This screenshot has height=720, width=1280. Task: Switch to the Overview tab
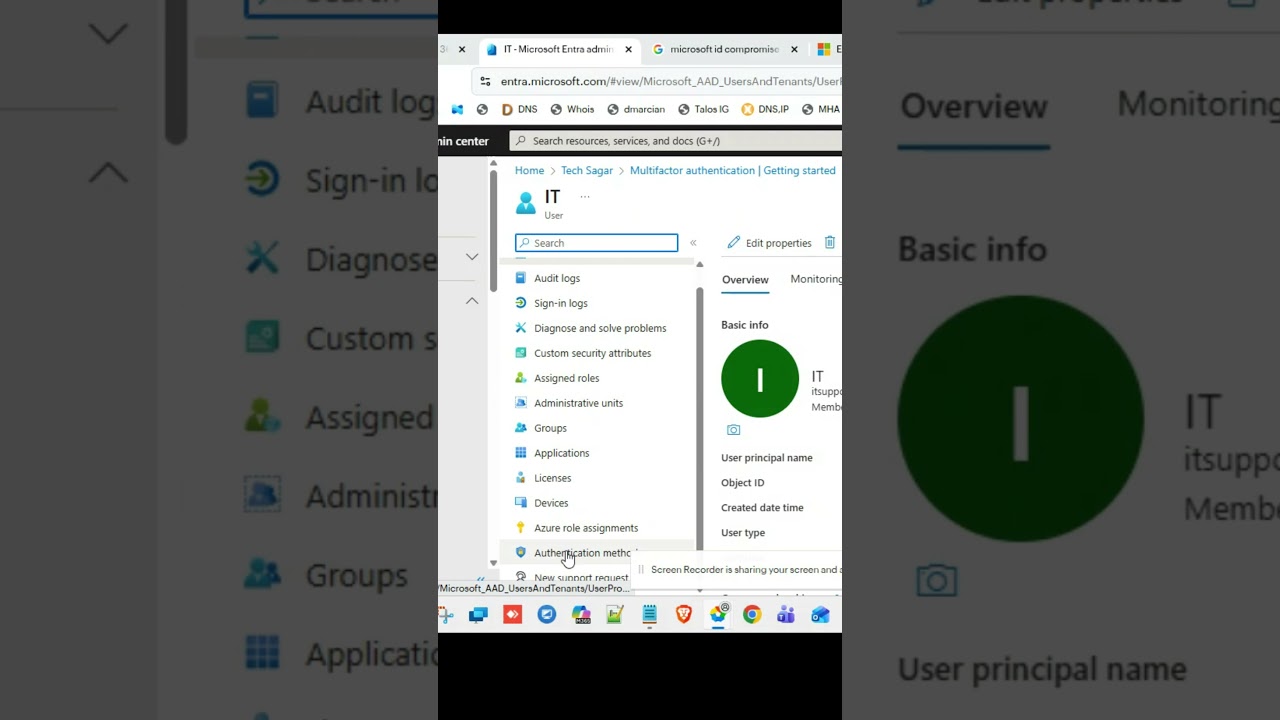[x=745, y=280]
